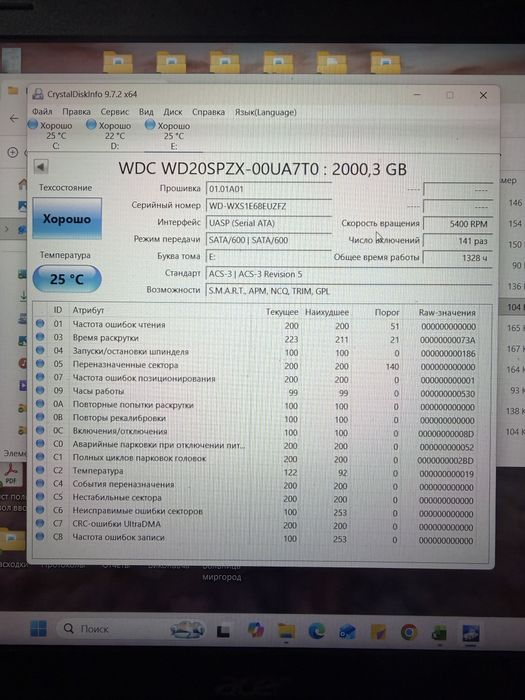Click status icon for События переназначения

40,483
